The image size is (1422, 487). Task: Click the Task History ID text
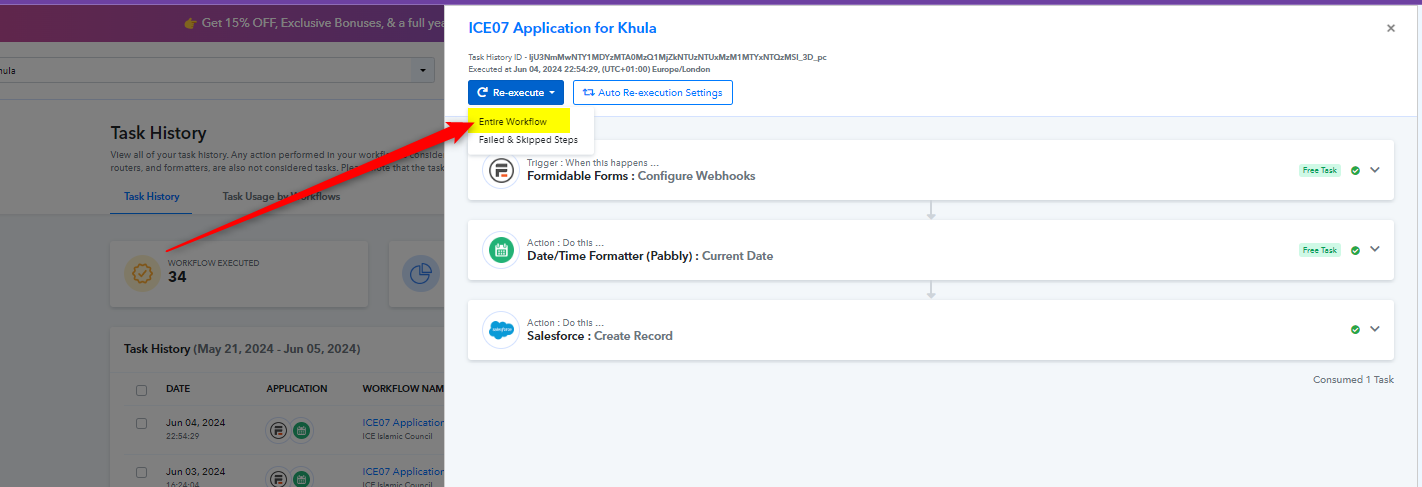pyautogui.click(x=647, y=57)
